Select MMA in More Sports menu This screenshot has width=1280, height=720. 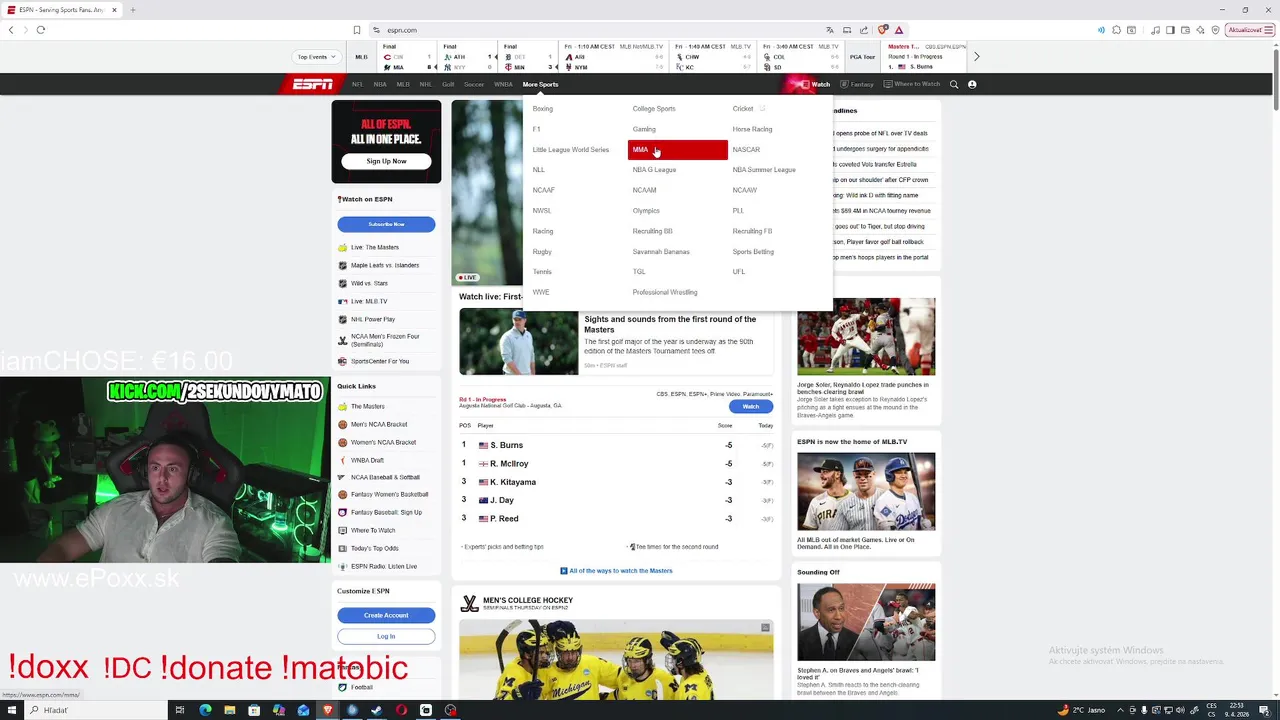point(677,150)
